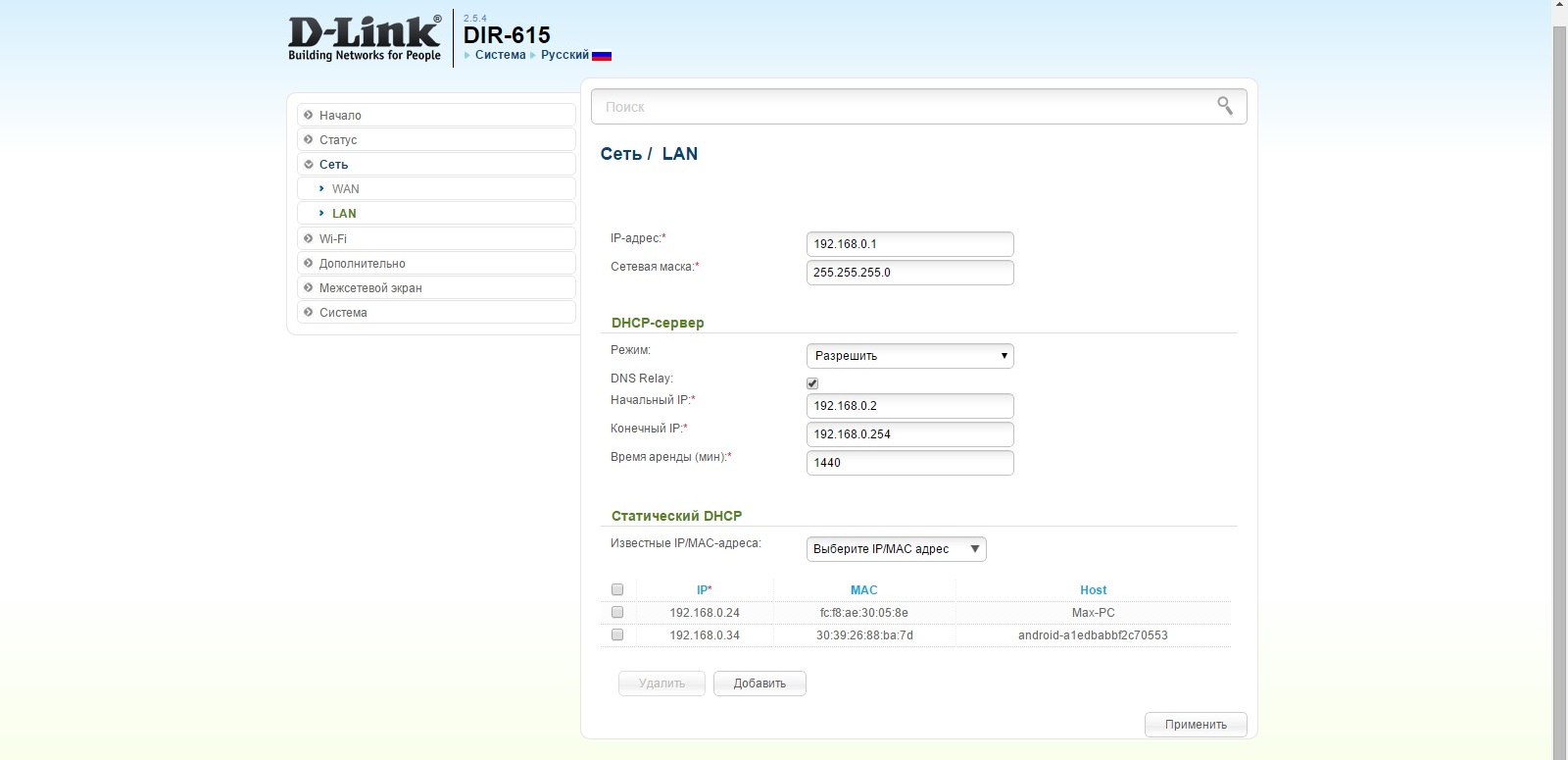Click the MAC column header

click(x=864, y=590)
